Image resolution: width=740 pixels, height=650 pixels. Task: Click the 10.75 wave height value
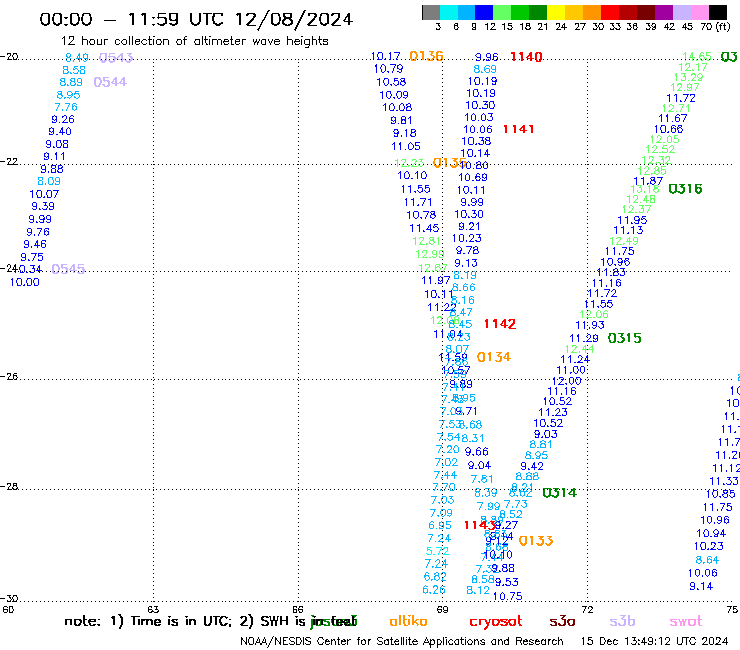507,596
